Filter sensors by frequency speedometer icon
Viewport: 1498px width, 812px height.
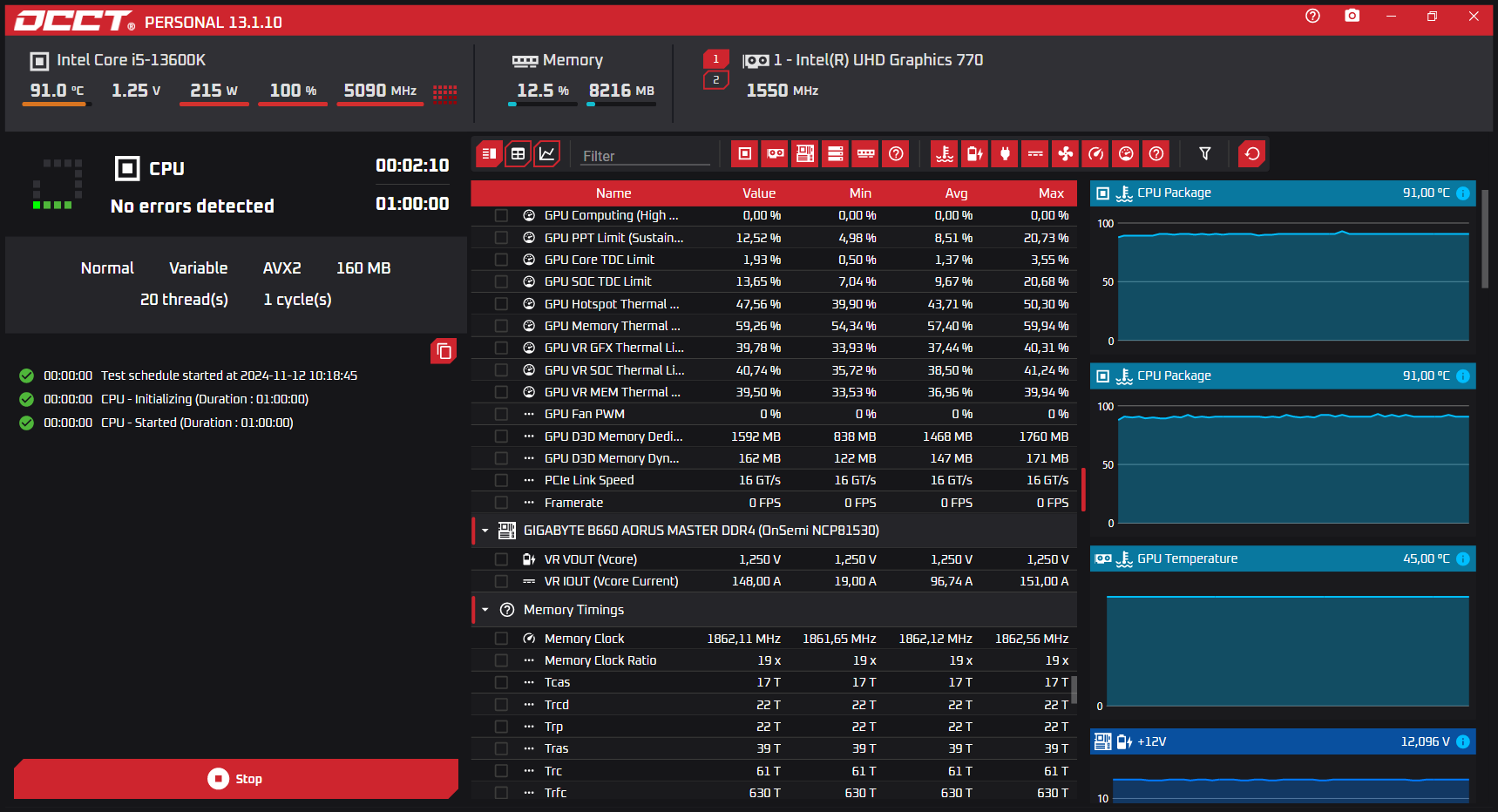click(1095, 154)
